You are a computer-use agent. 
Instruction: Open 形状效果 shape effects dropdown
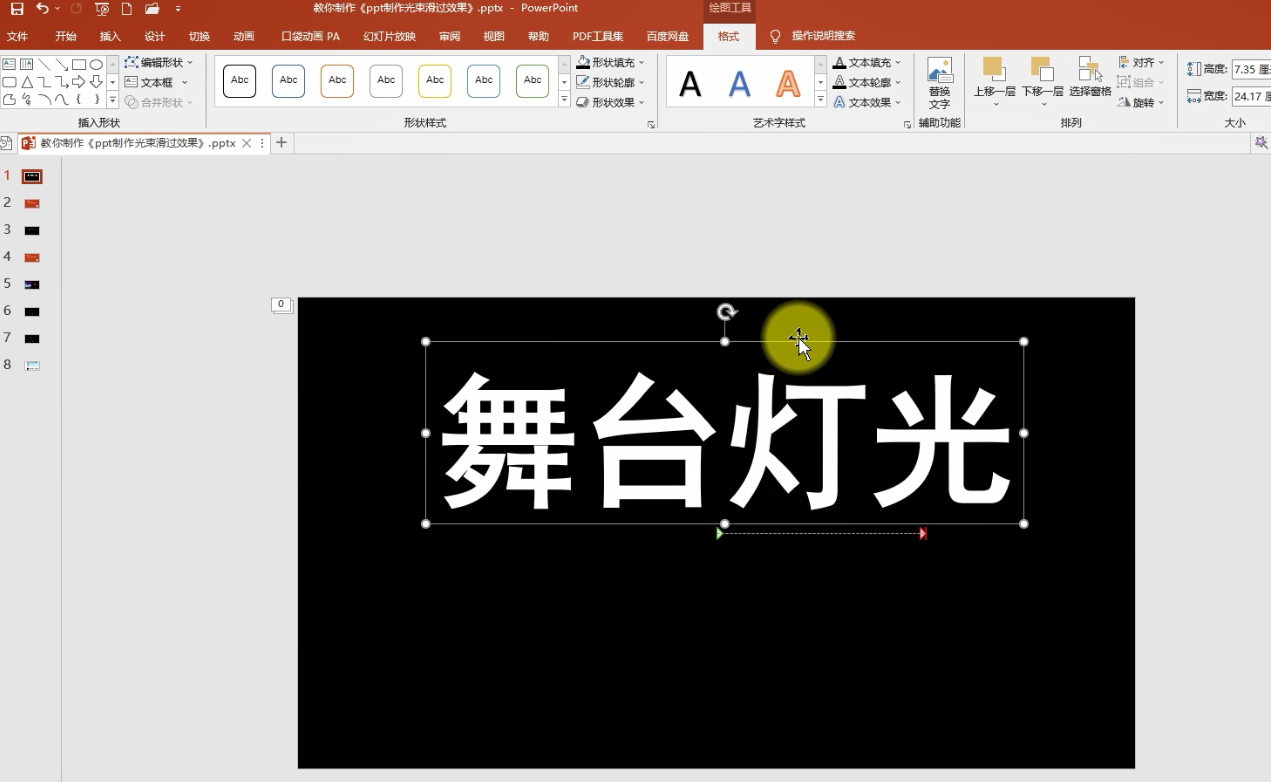(611, 102)
